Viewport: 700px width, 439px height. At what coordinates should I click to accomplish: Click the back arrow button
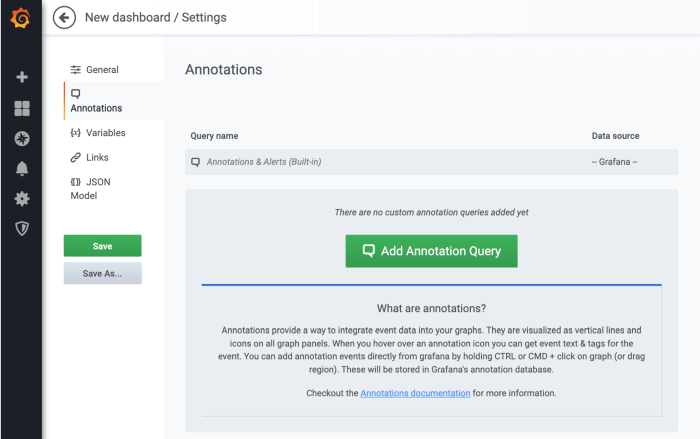pyautogui.click(x=65, y=17)
